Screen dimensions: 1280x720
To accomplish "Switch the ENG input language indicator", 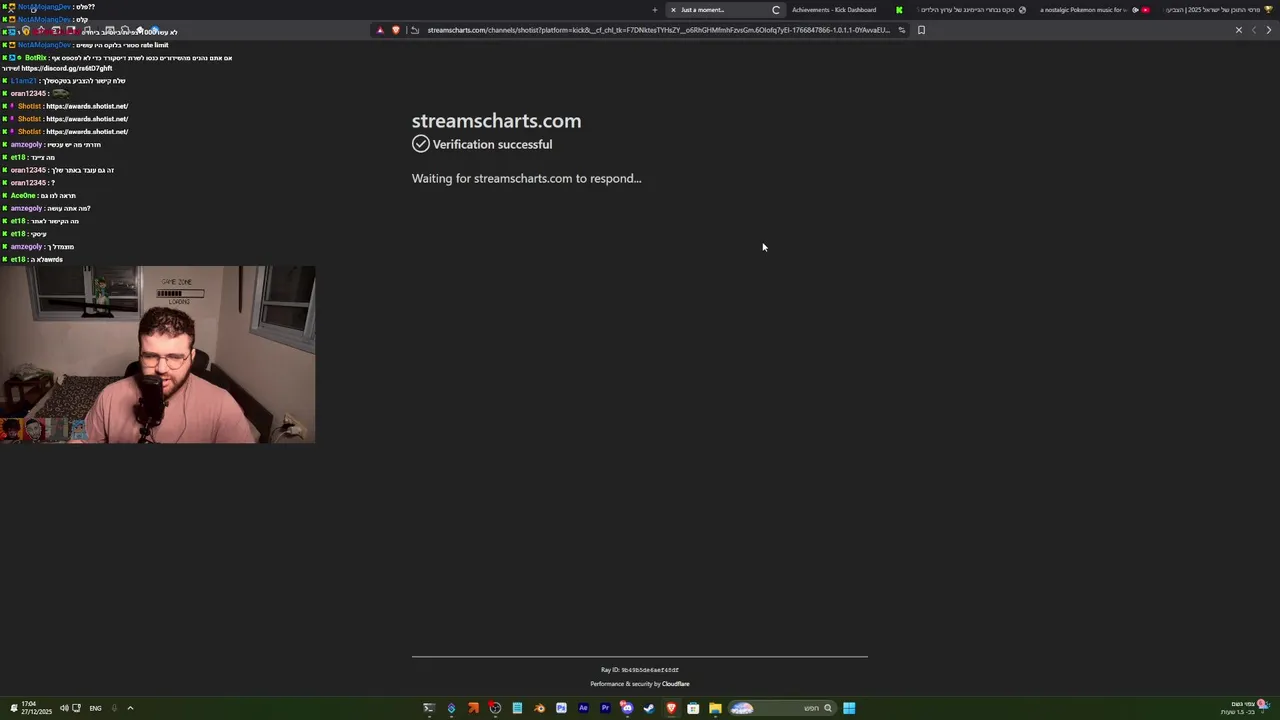I will (x=95, y=708).
